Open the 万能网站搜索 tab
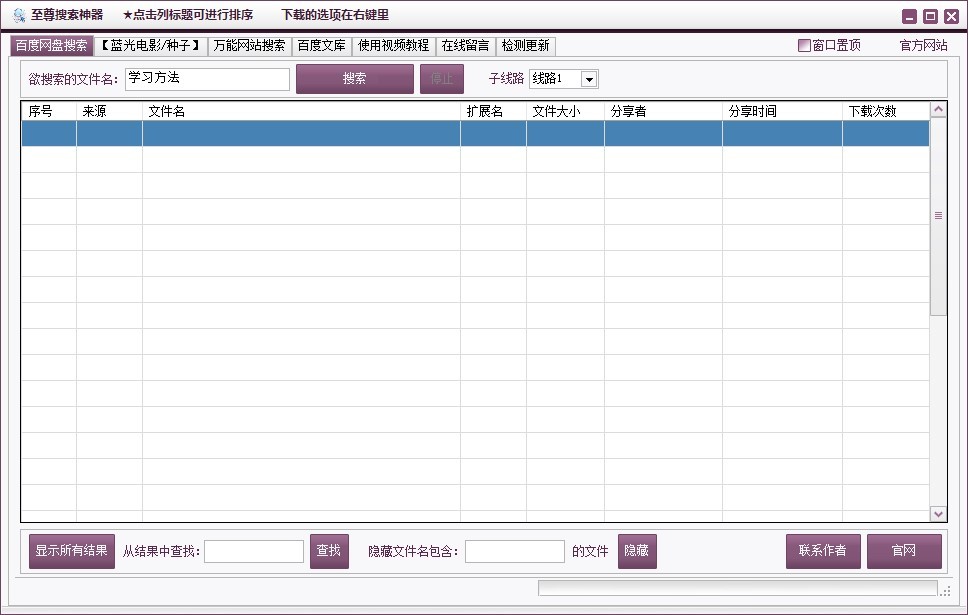 point(250,46)
